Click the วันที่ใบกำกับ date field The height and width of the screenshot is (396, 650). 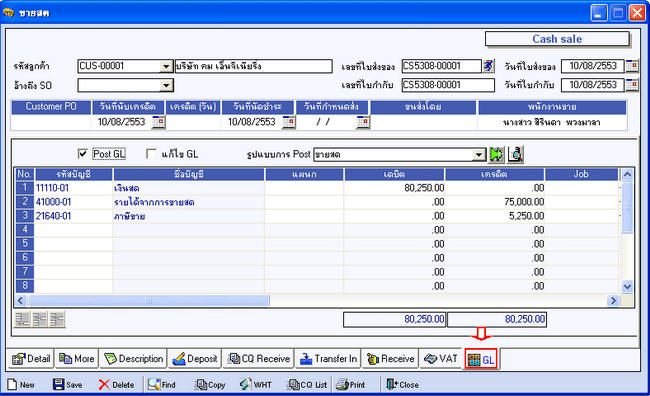[593, 85]
